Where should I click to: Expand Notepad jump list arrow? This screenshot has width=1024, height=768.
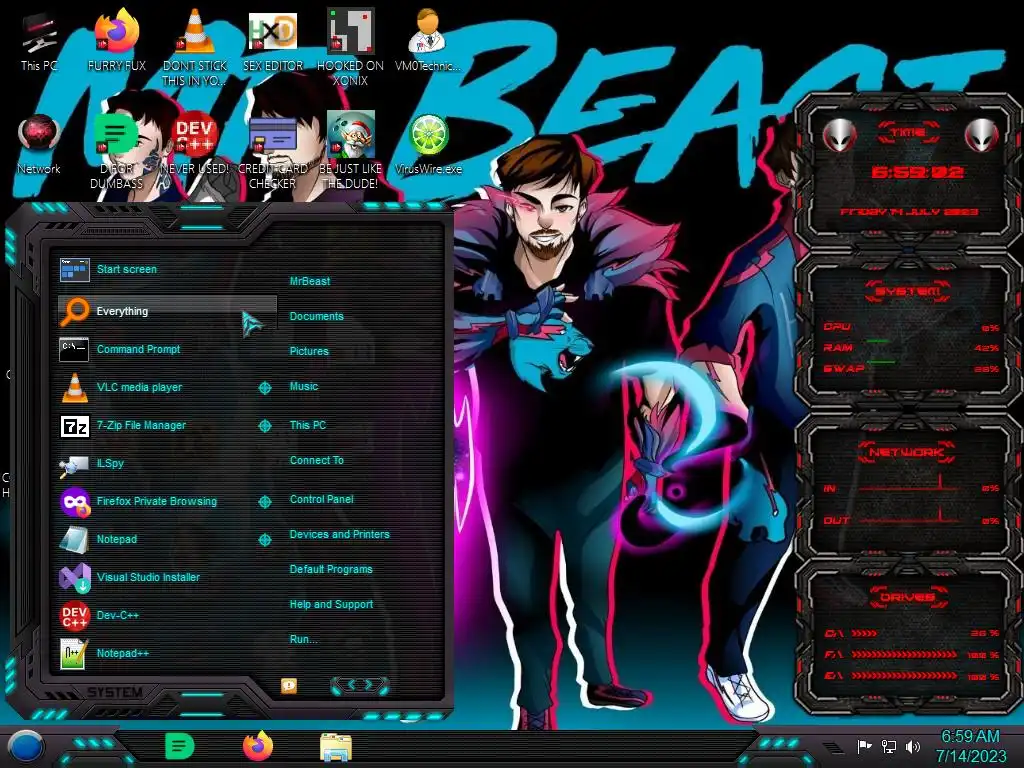264,540
